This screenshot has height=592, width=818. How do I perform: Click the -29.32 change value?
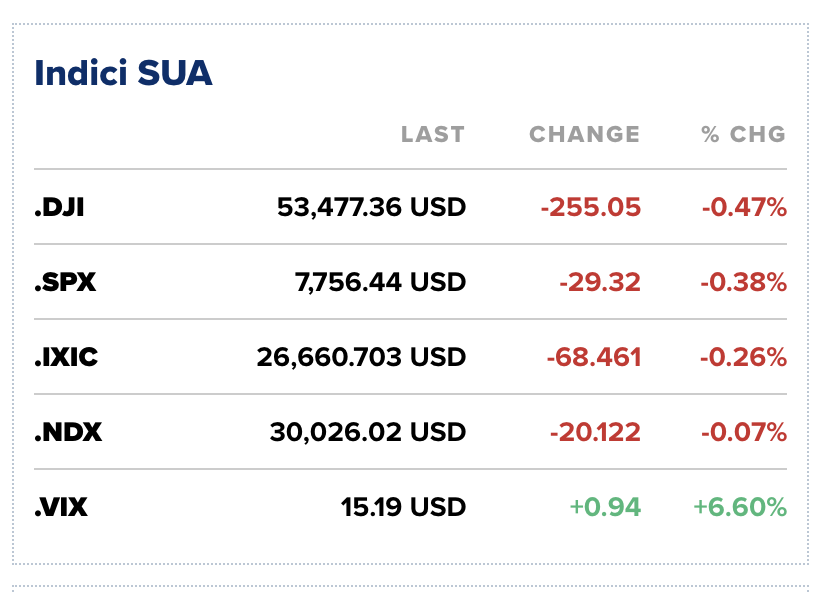tap(600, 282)
